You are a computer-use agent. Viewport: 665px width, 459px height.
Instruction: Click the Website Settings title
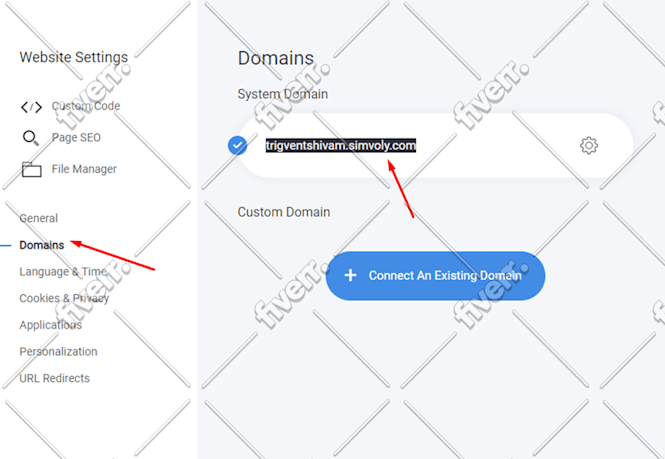73,57
